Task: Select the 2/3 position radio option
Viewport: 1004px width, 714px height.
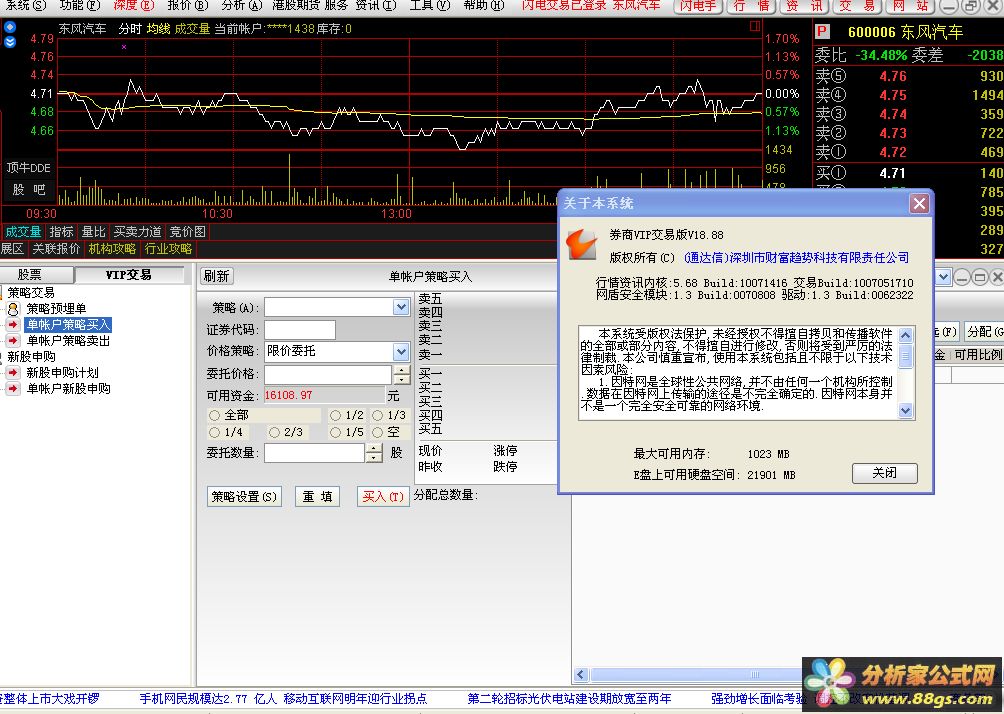Action: click(x=274, y=432)
